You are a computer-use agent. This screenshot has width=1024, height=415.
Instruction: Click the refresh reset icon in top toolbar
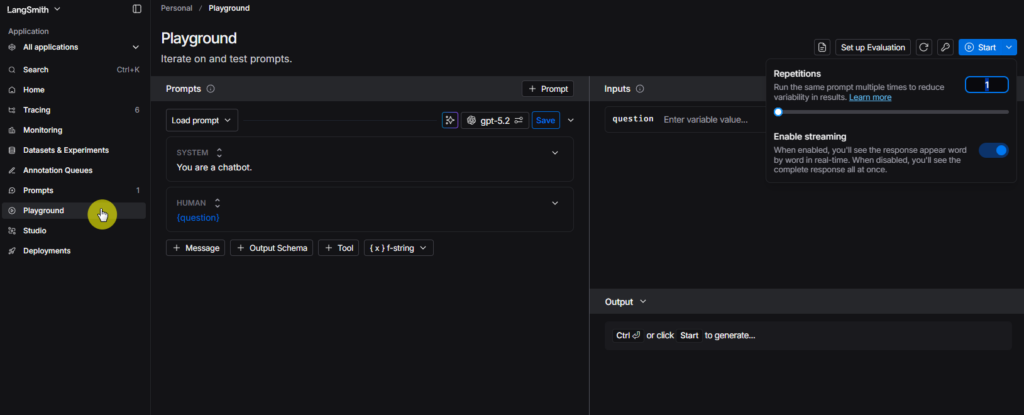(924, 47)
